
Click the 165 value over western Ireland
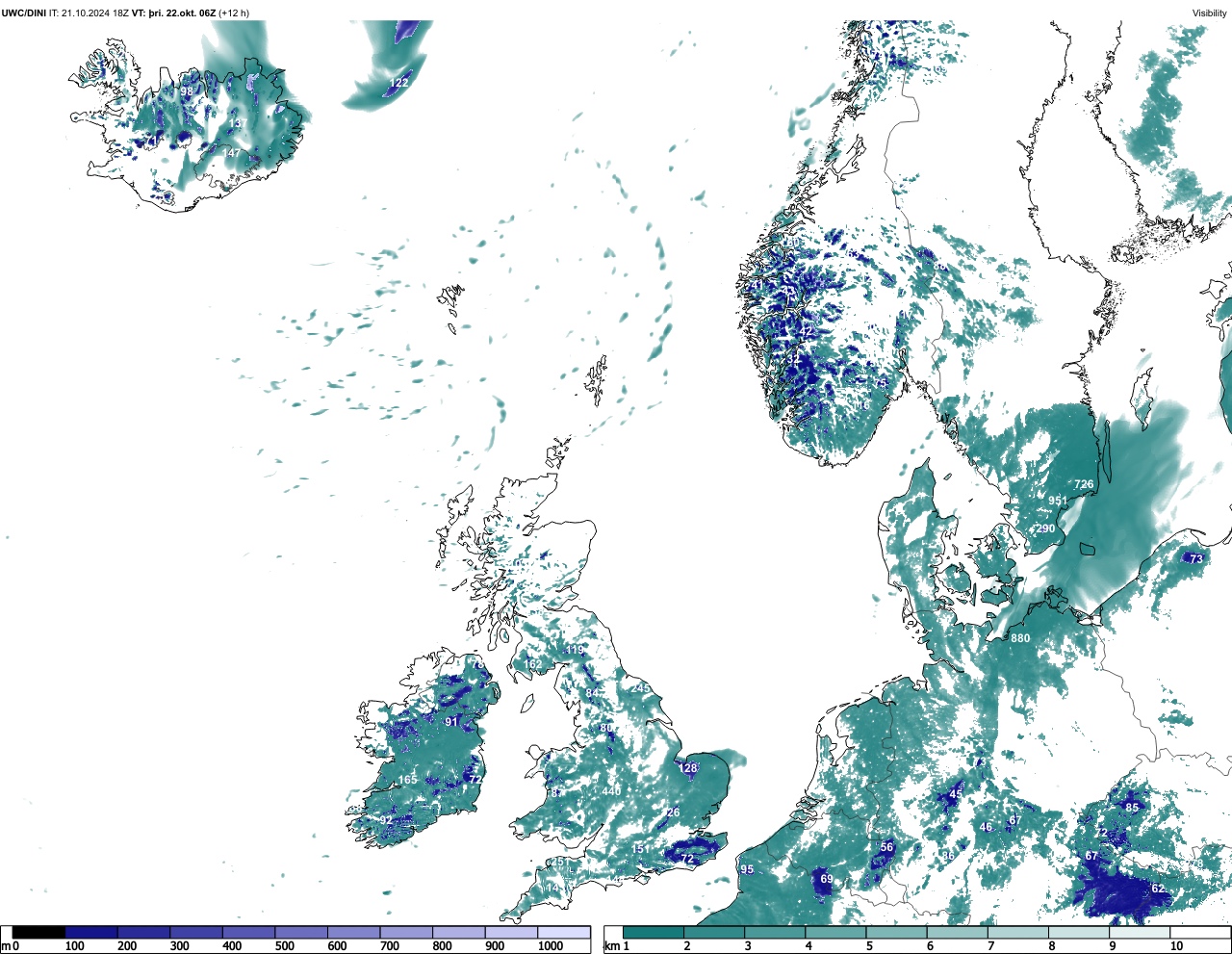pos(408,780)
